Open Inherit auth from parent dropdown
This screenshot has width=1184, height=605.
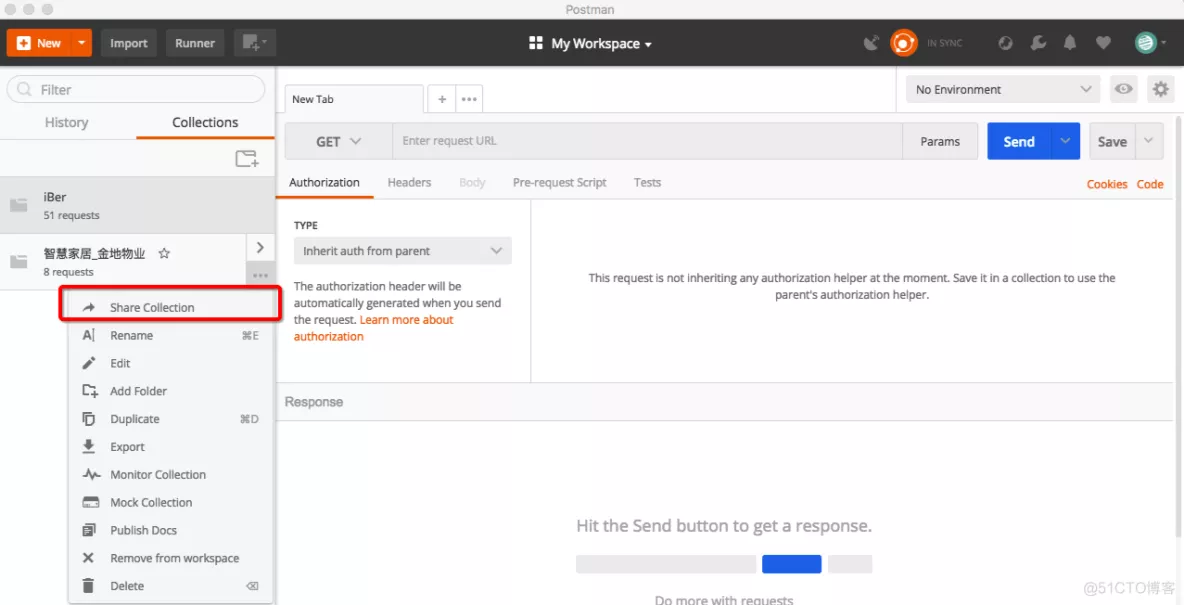(x=402, y=251)
